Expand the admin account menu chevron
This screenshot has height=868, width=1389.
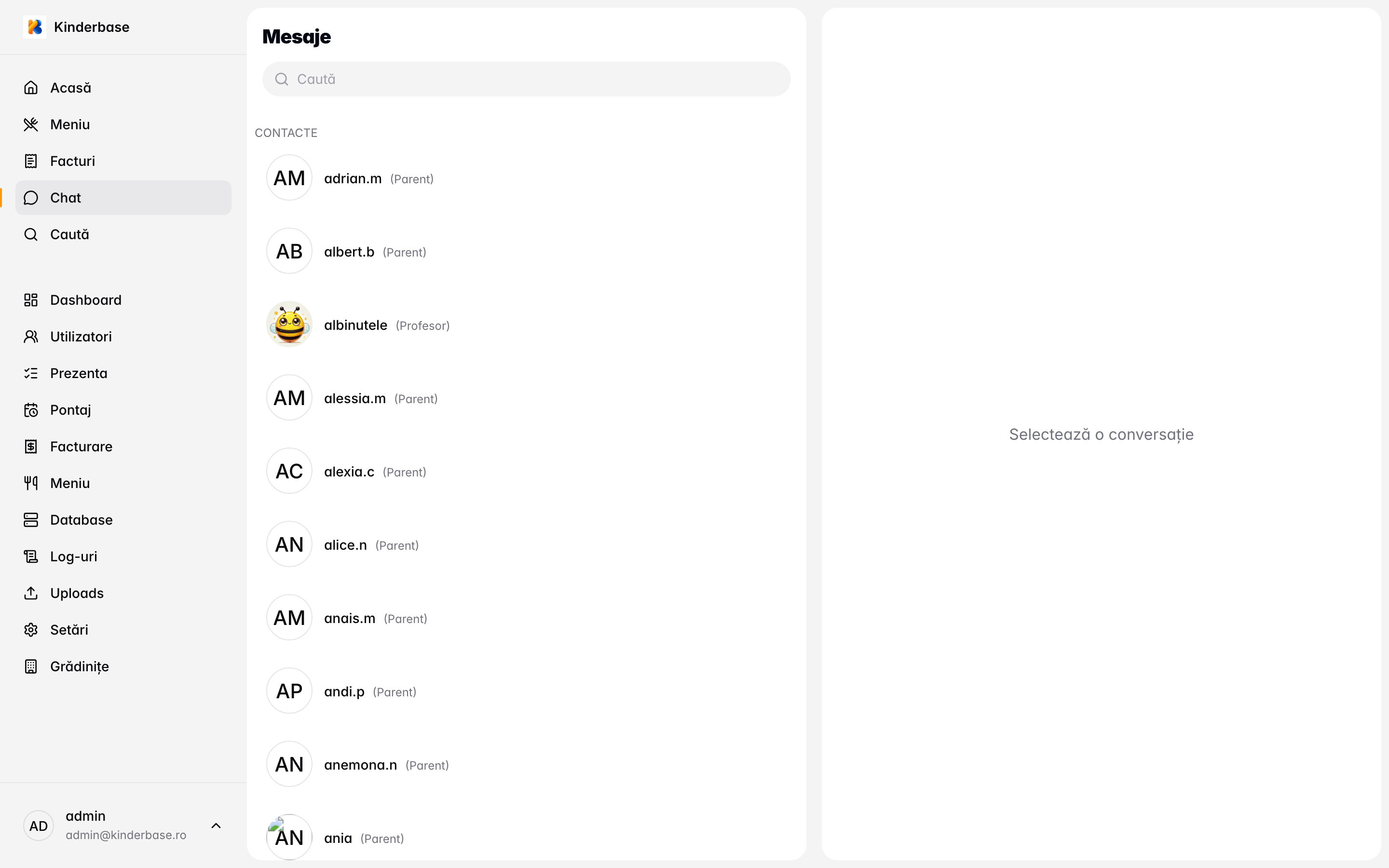pos(216,826)
